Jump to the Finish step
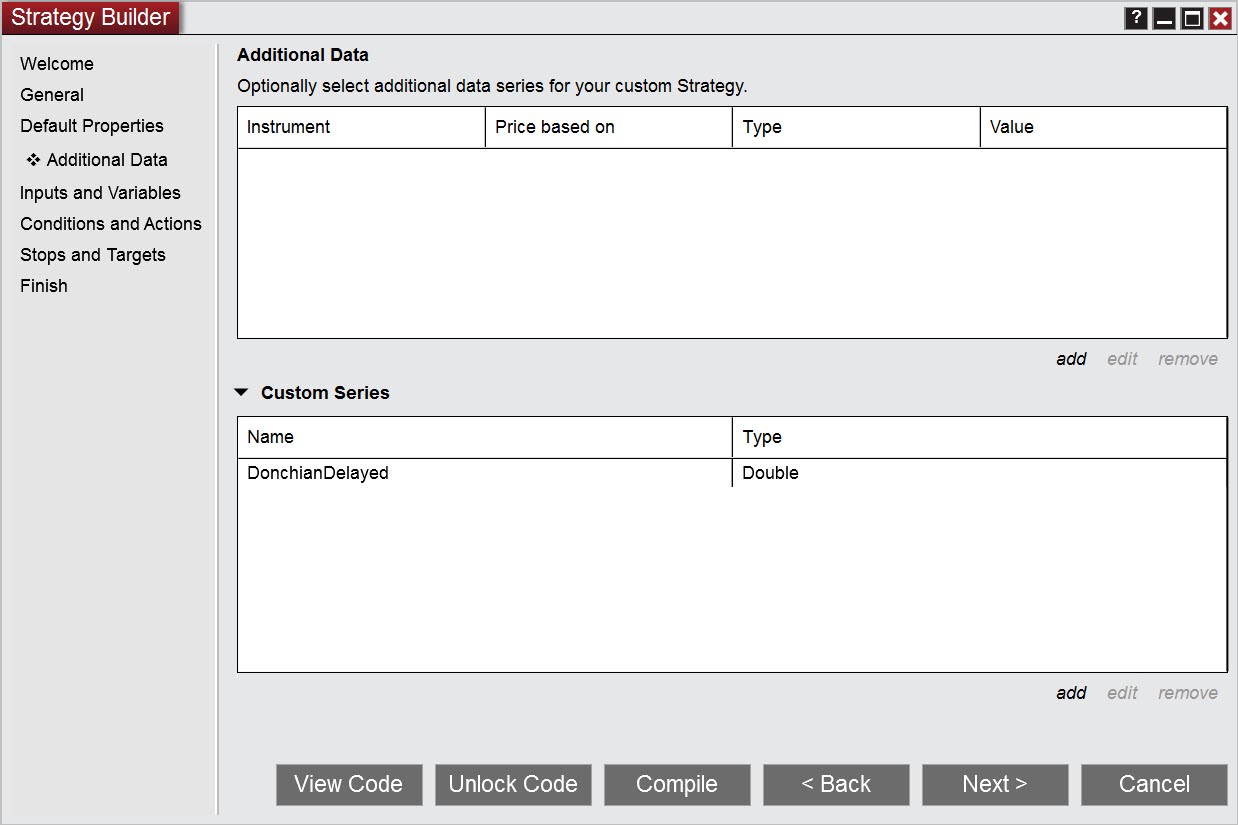 (x=44, y=286)
